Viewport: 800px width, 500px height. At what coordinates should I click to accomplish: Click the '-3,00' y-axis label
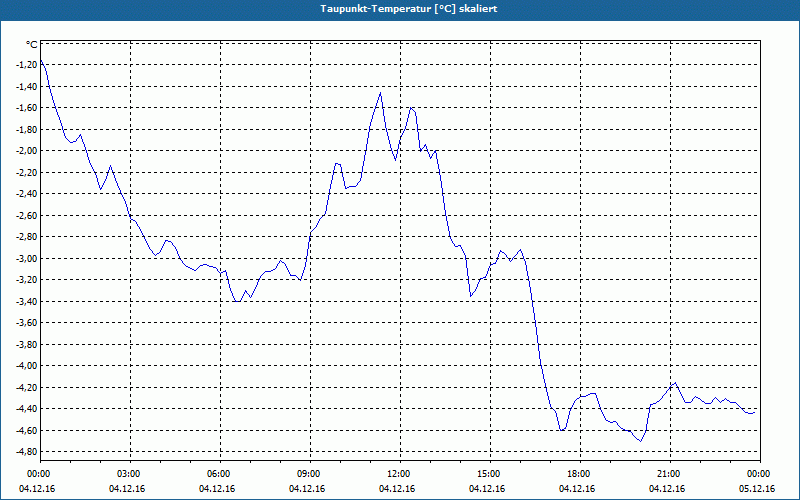28,258
